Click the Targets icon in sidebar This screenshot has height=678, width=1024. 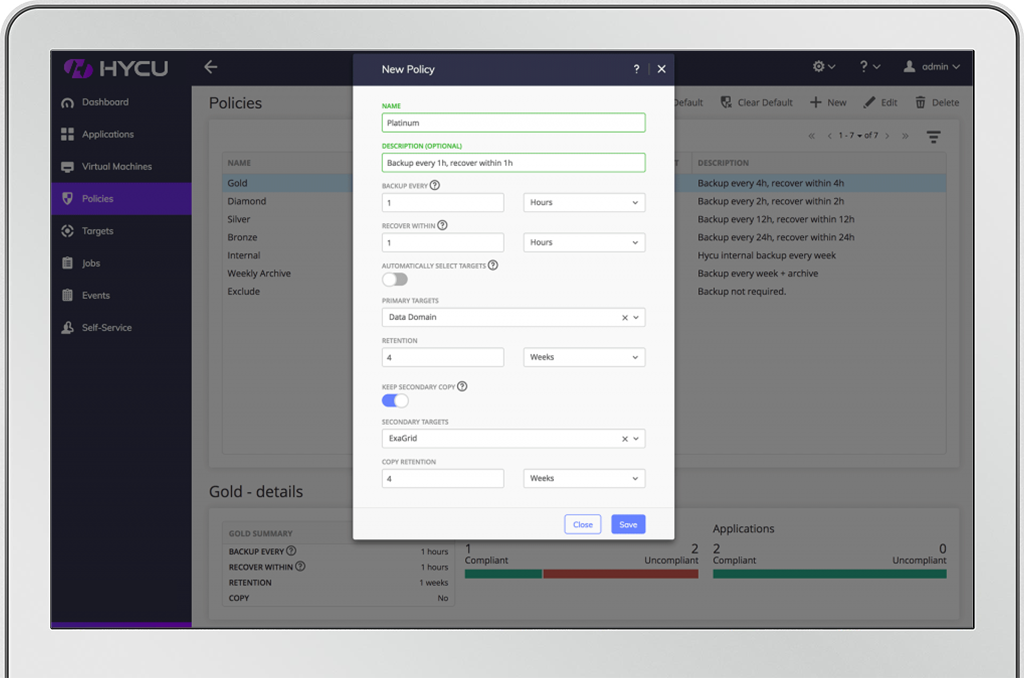click(x=67, y=231)
